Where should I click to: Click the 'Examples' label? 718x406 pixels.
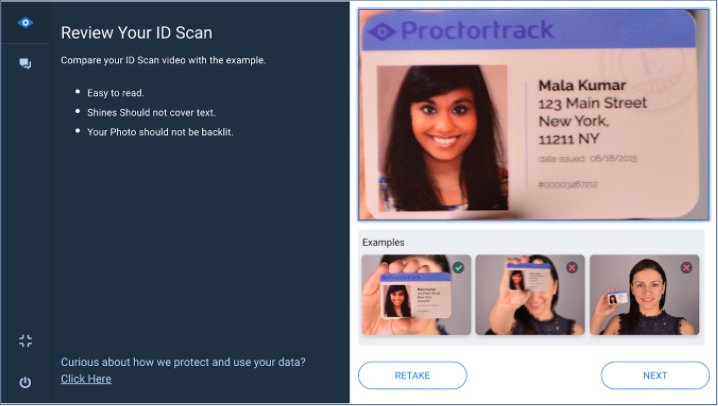[x=383, y=242]
